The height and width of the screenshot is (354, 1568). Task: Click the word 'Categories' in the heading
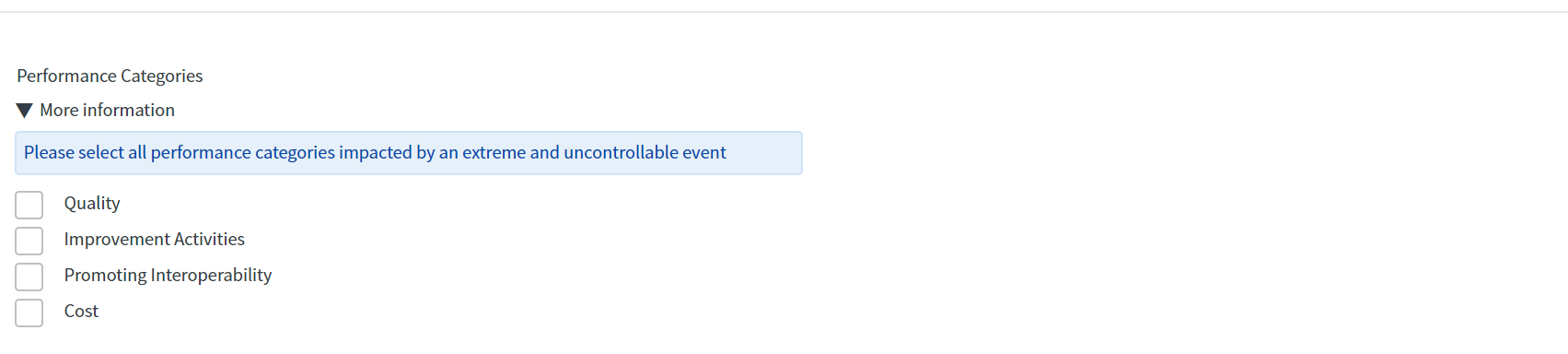pyautogui.click(x=162, y=76)
